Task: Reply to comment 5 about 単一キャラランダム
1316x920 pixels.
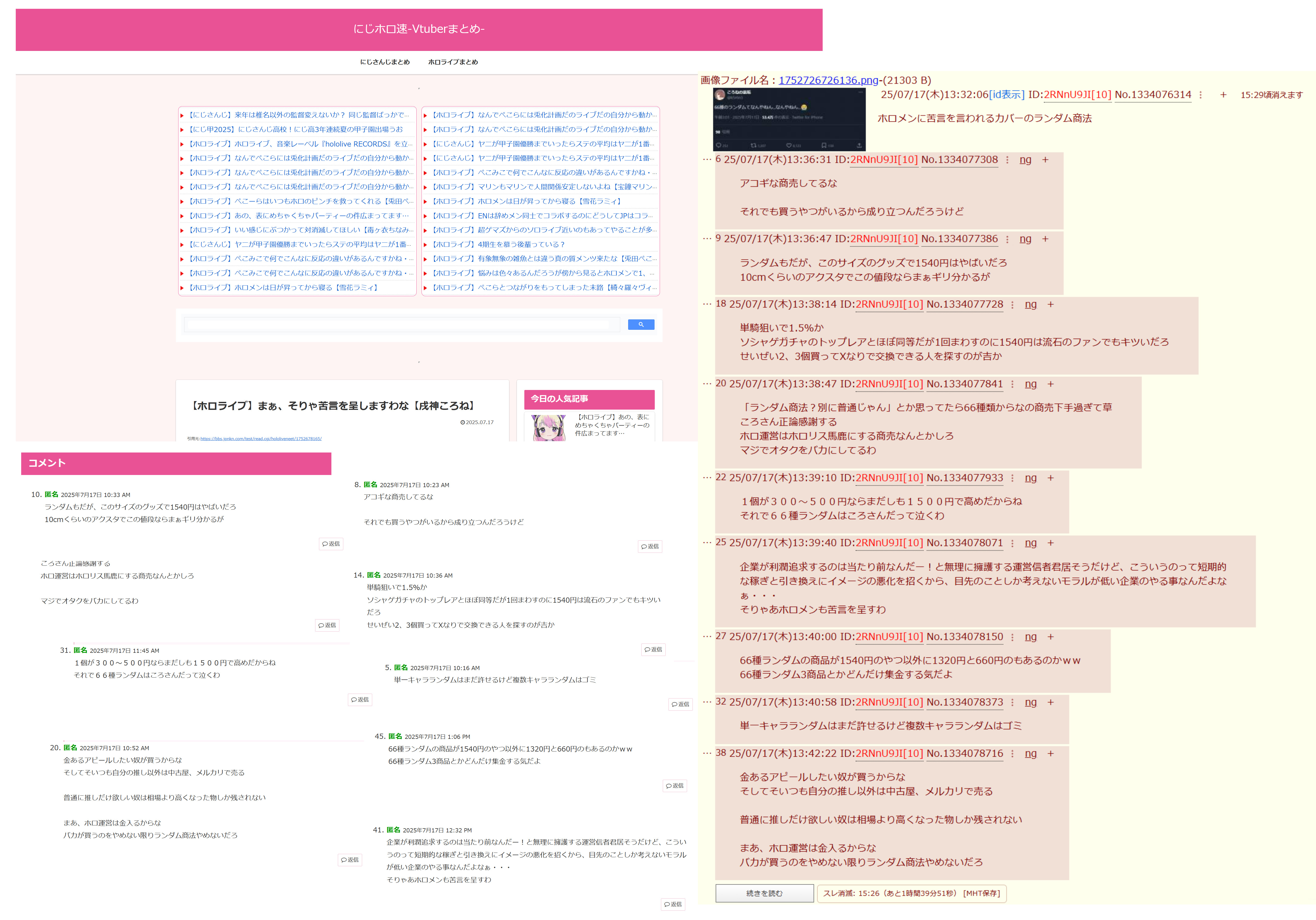Action: pos(680,704)
